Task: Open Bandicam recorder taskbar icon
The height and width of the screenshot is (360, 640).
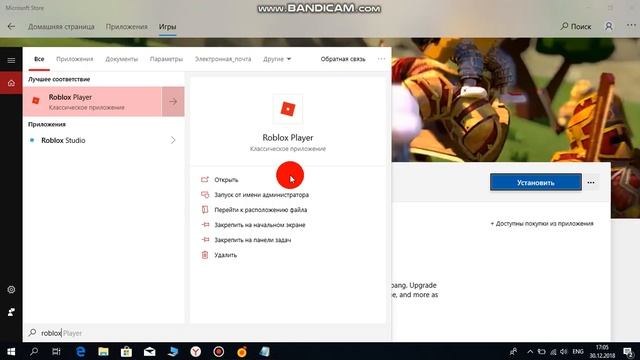Action: [x=218, y=351]
